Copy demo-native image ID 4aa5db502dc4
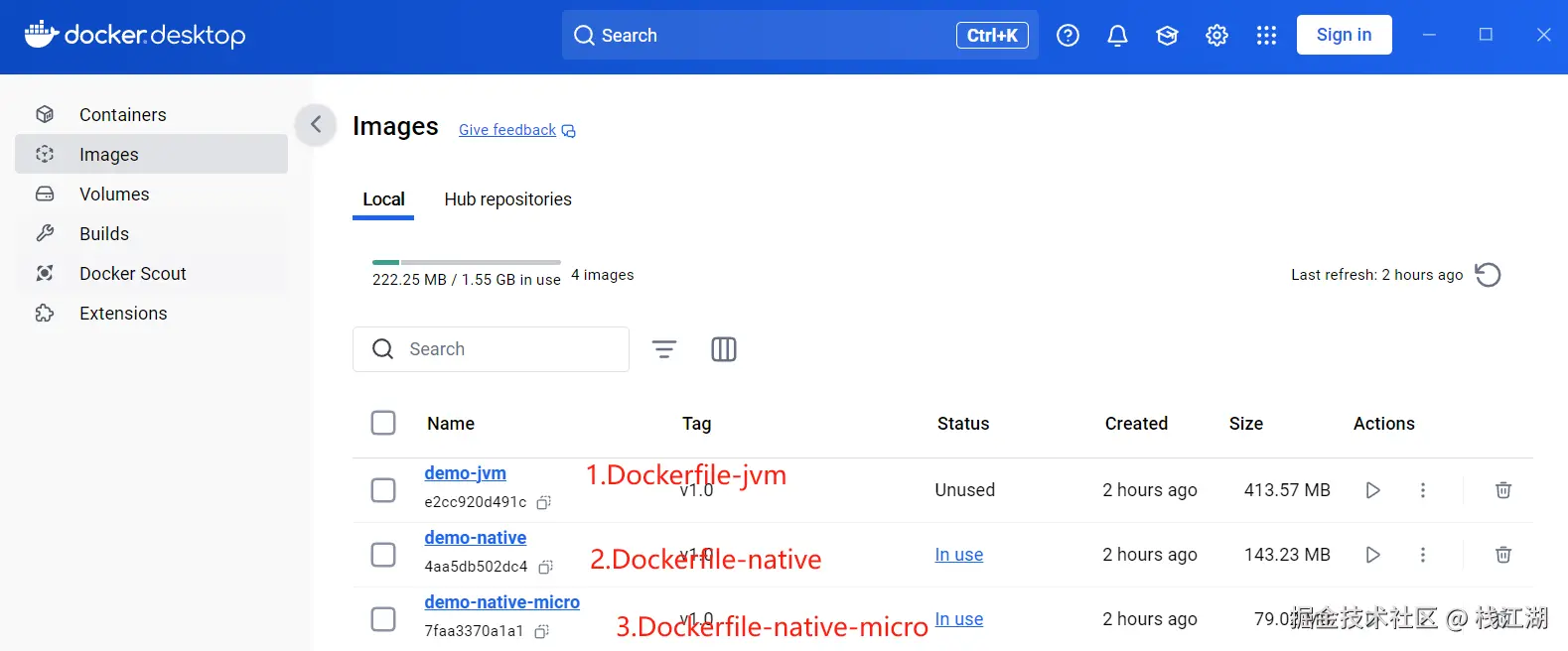The image size is (1568, 651). coord(545,568)
